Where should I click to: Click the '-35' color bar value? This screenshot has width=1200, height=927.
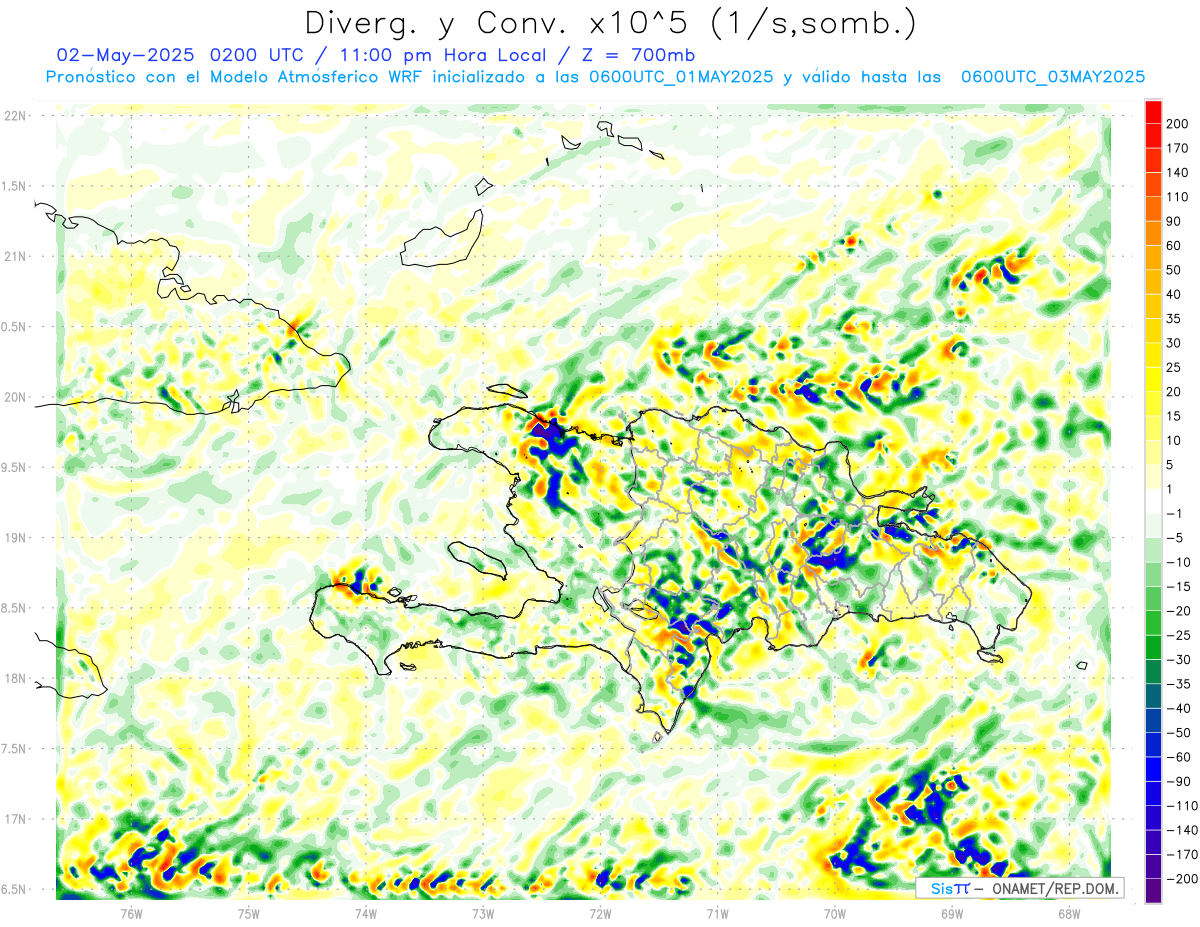[x=1178, y=683]
